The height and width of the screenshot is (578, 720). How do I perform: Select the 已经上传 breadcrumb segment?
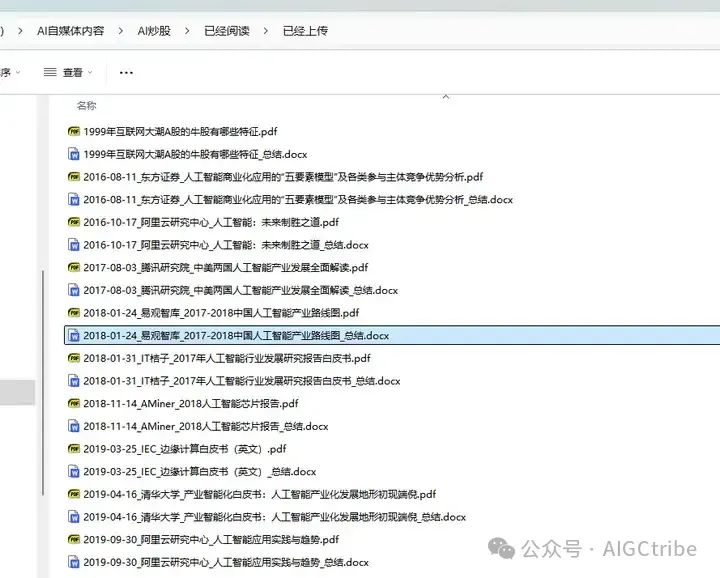coord(305,31)
